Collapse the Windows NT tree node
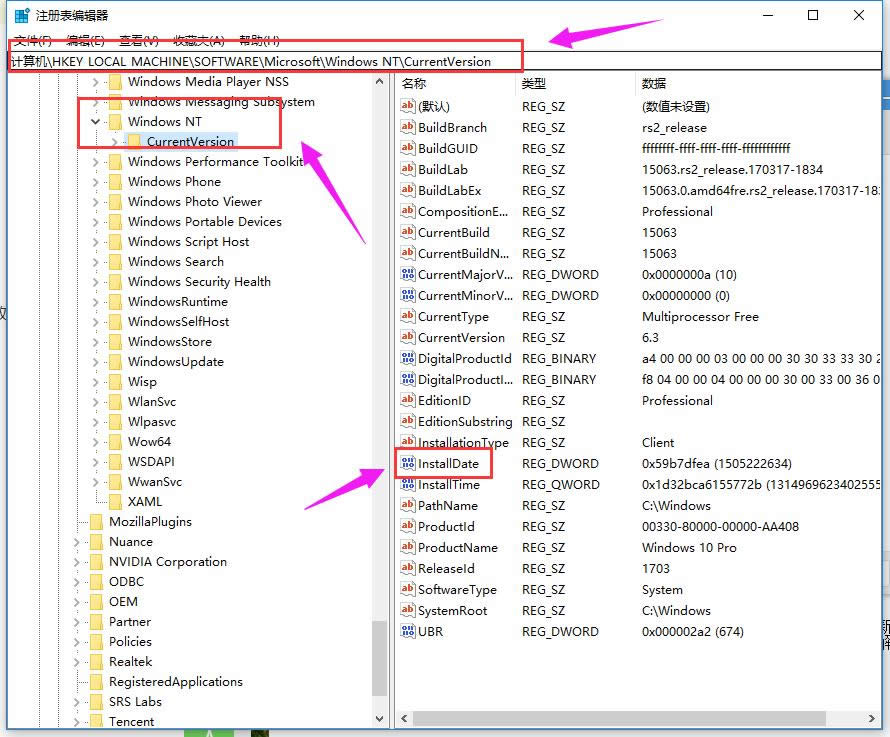Image resolution: width=890 pixels, height=737 pixels. coord(96,122)
